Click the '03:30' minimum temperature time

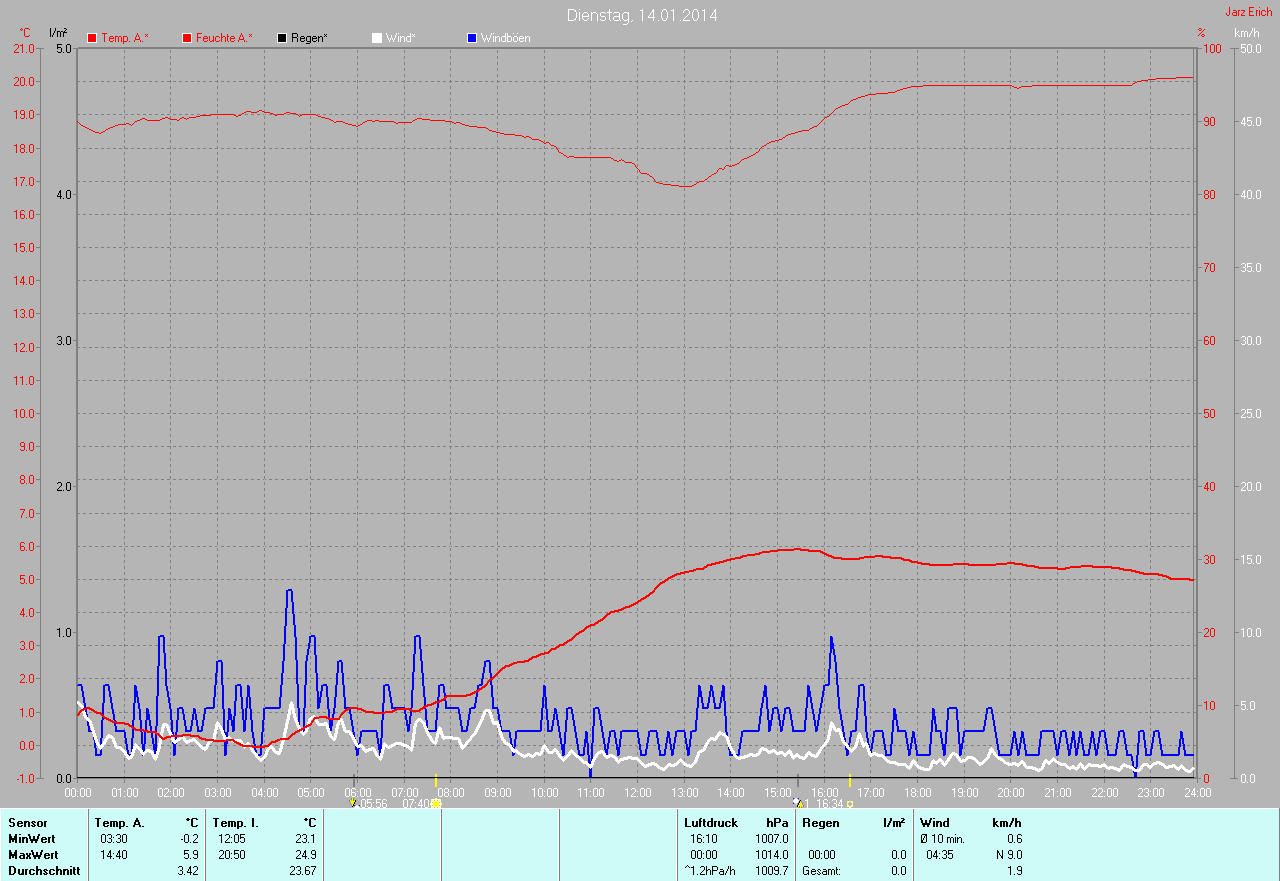[x=114, y=838]
